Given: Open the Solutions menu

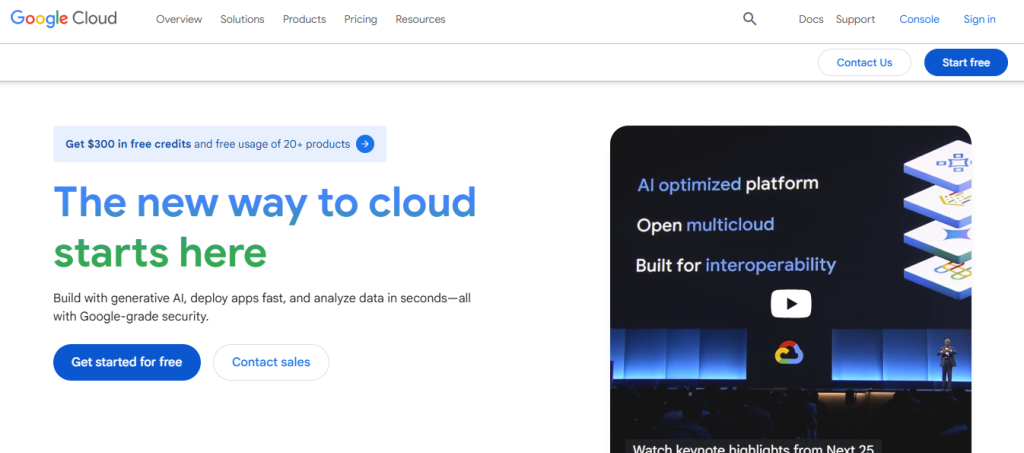Looking at the screenshot, I should (x=242, y=20).
